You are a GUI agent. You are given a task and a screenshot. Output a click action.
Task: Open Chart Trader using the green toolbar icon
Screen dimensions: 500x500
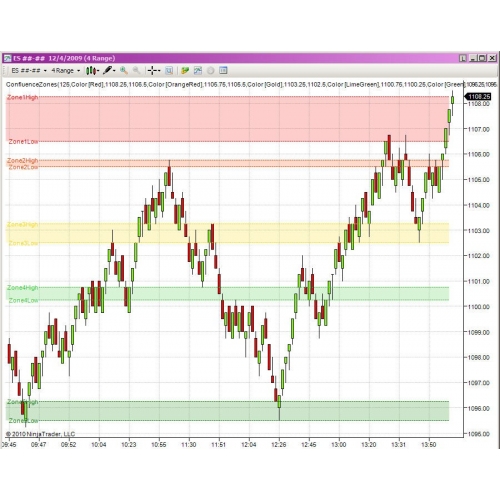[x=185, y=70]
